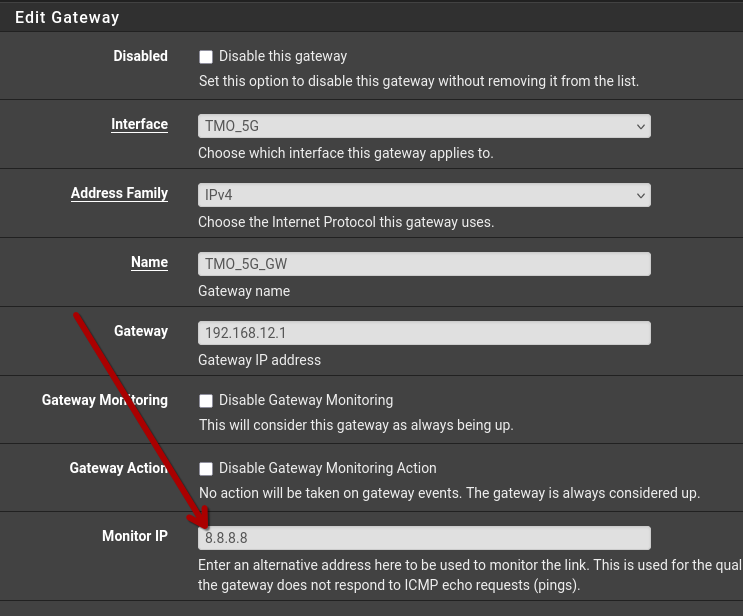Click the Monitor IP field with 8.8.8.8

point(424,538)
